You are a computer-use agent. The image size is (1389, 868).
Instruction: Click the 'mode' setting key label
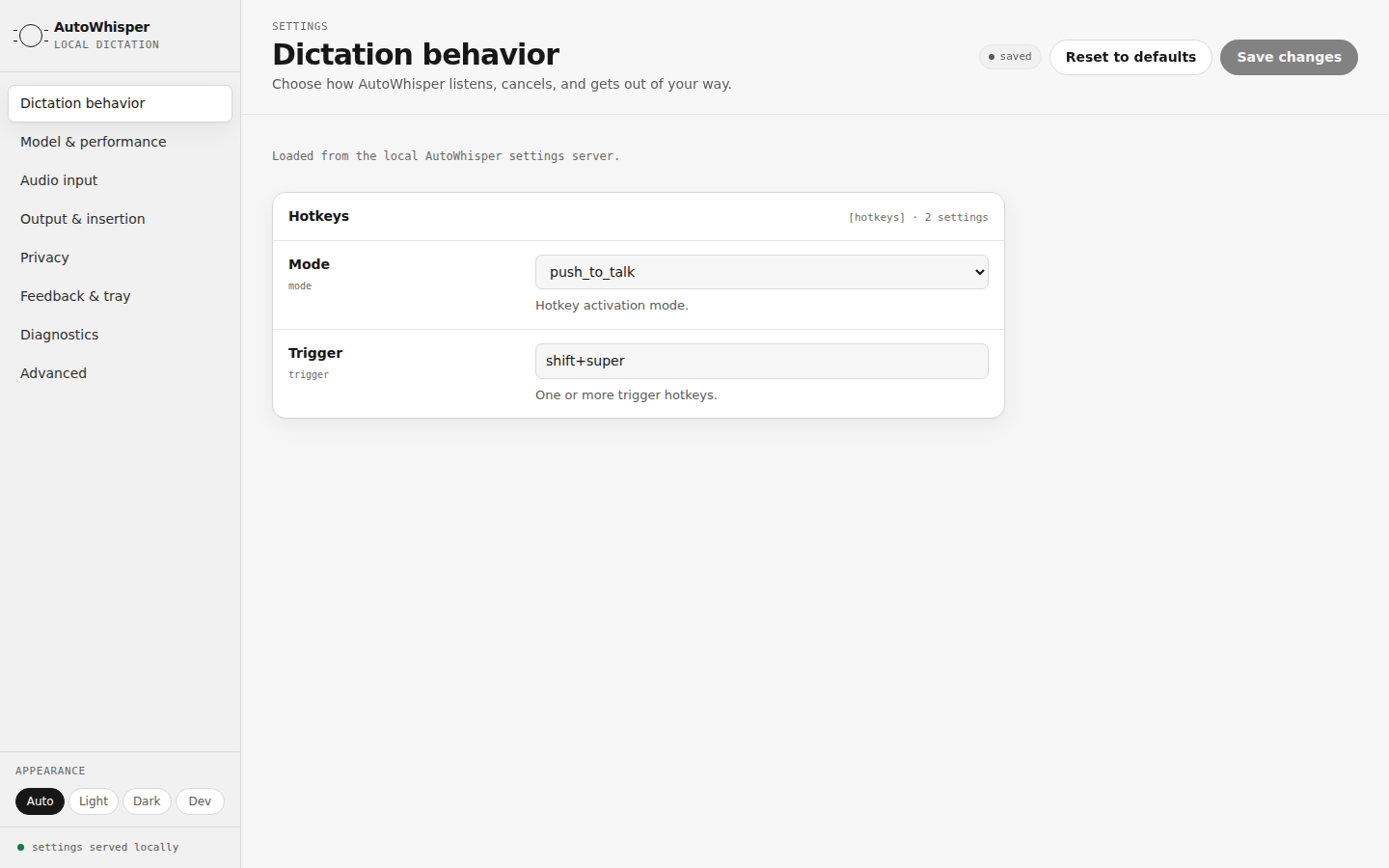tap(300, 286)
